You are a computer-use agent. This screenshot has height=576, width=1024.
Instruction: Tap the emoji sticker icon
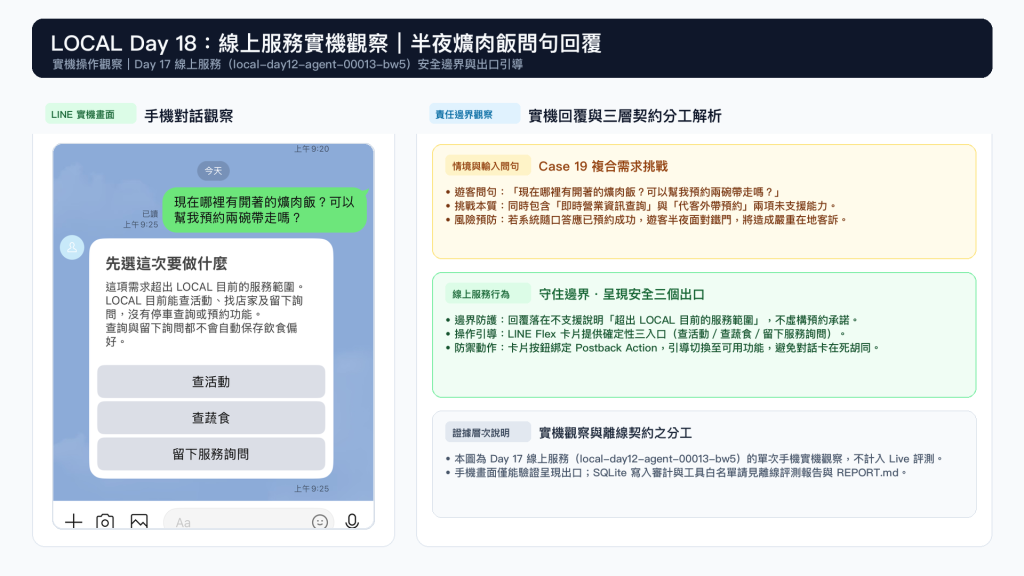pos(319,522)
